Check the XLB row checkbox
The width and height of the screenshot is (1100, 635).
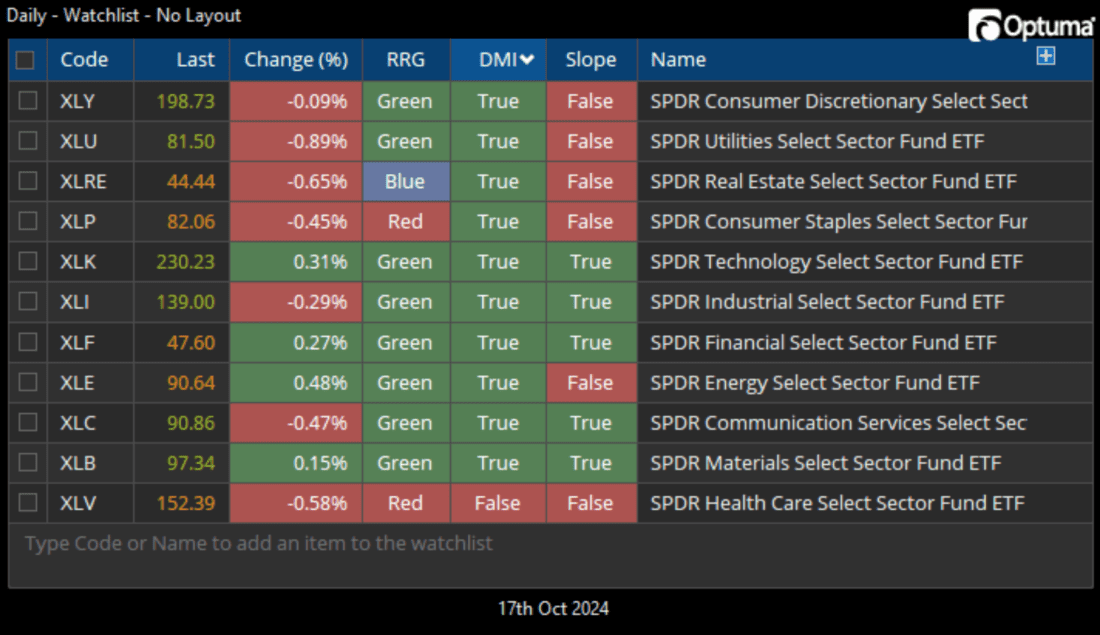pos(28,463)
